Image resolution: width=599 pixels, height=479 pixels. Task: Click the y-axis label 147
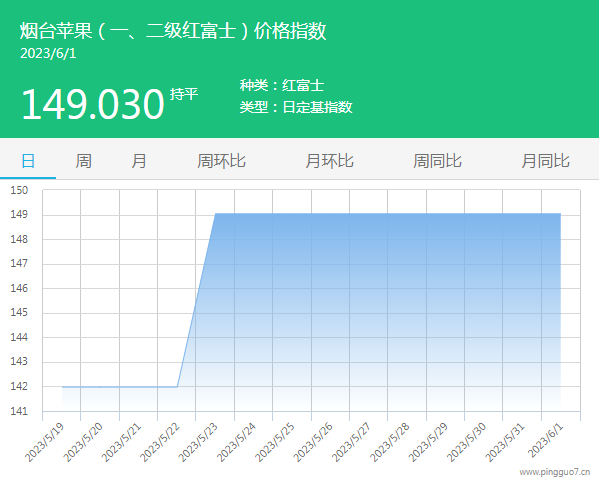point(19,264)
